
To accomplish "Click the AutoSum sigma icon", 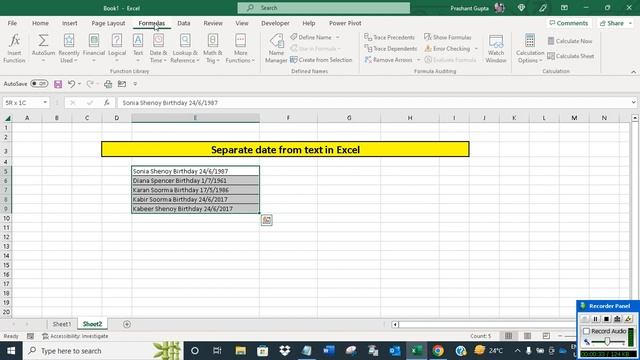I will pyautogui.click(x=43, y=40).
